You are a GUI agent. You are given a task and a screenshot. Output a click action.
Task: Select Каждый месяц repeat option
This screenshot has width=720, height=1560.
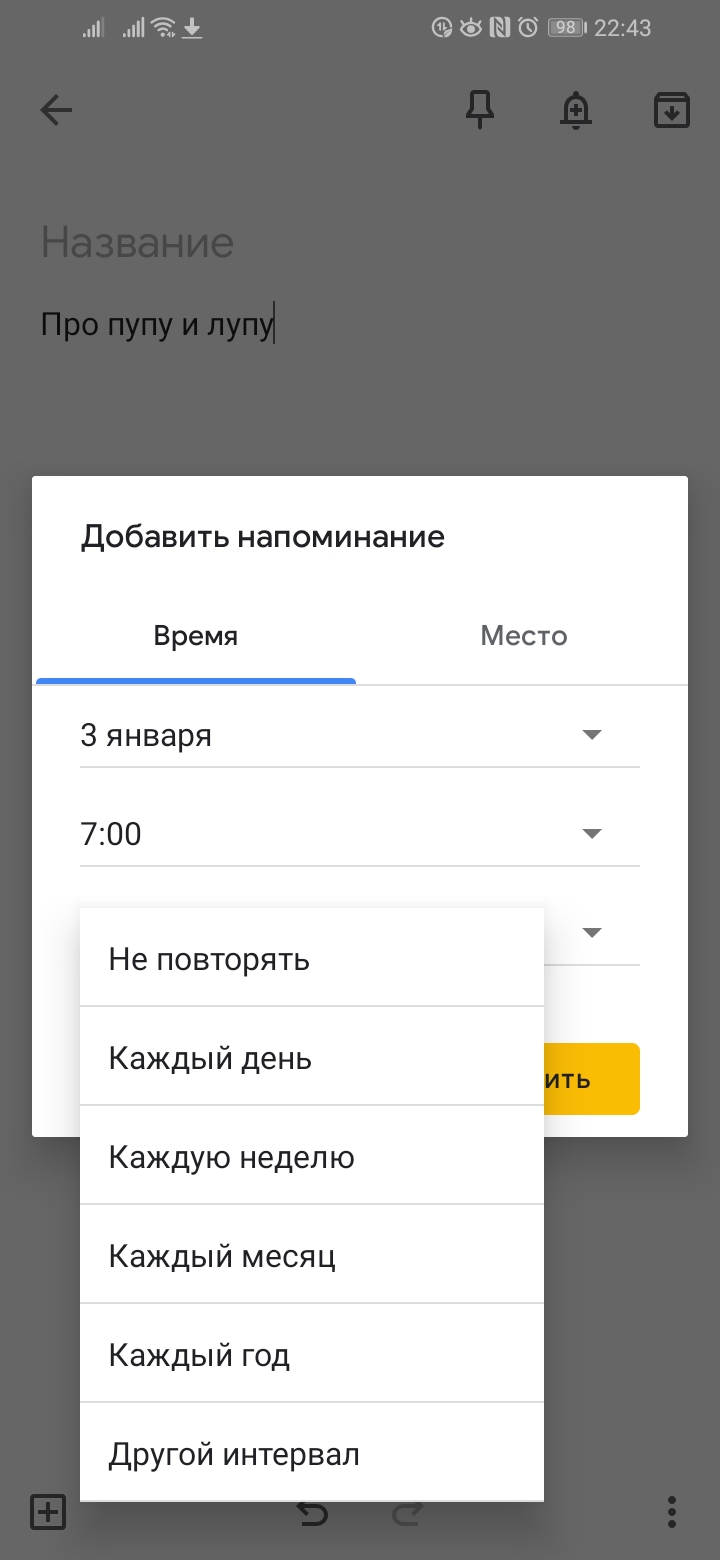coord(312,1254)
